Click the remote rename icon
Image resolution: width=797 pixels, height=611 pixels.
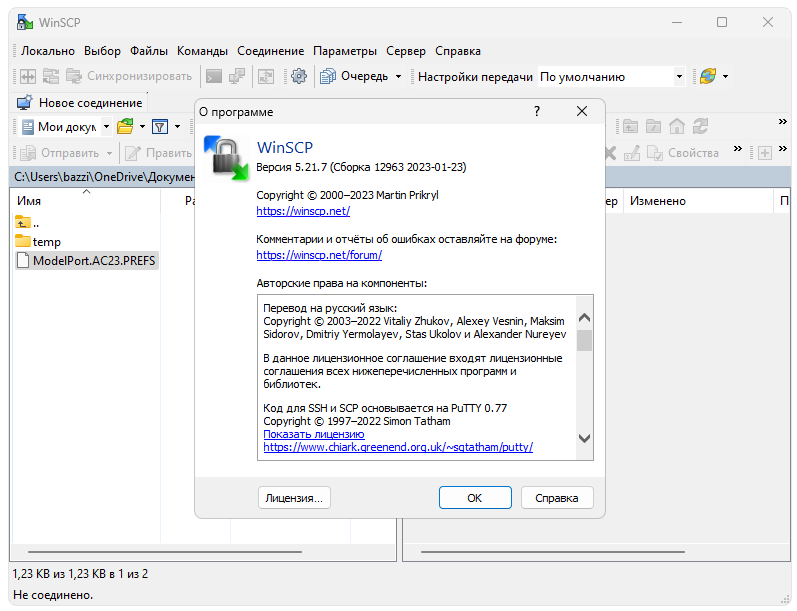pyautogui.click(x=631, y=153)
